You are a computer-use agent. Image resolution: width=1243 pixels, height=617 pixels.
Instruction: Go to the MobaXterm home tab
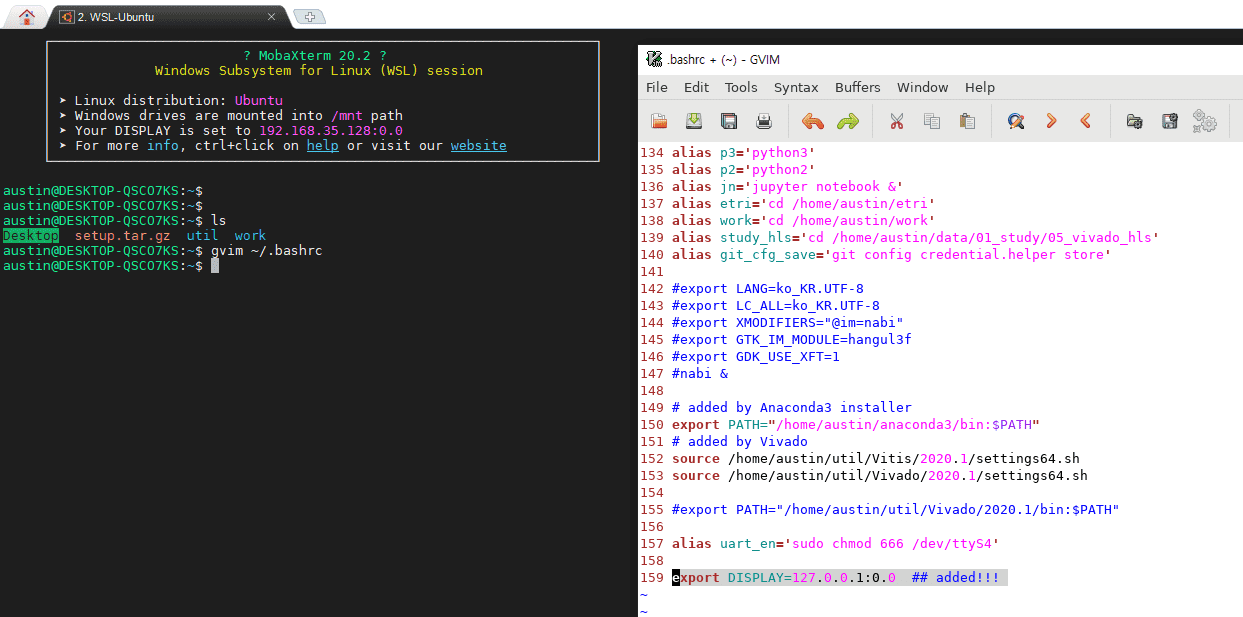(27, 17)
